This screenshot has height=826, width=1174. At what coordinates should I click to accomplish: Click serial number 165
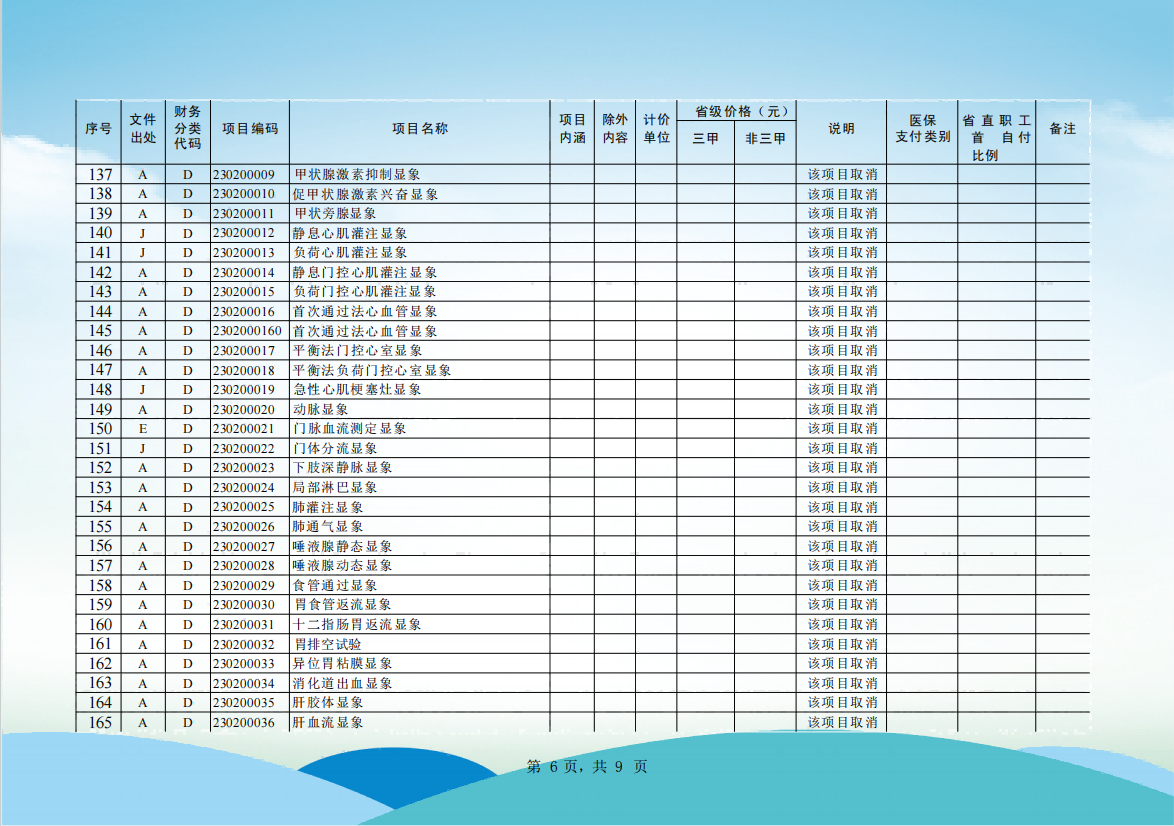tap(100, 723)
